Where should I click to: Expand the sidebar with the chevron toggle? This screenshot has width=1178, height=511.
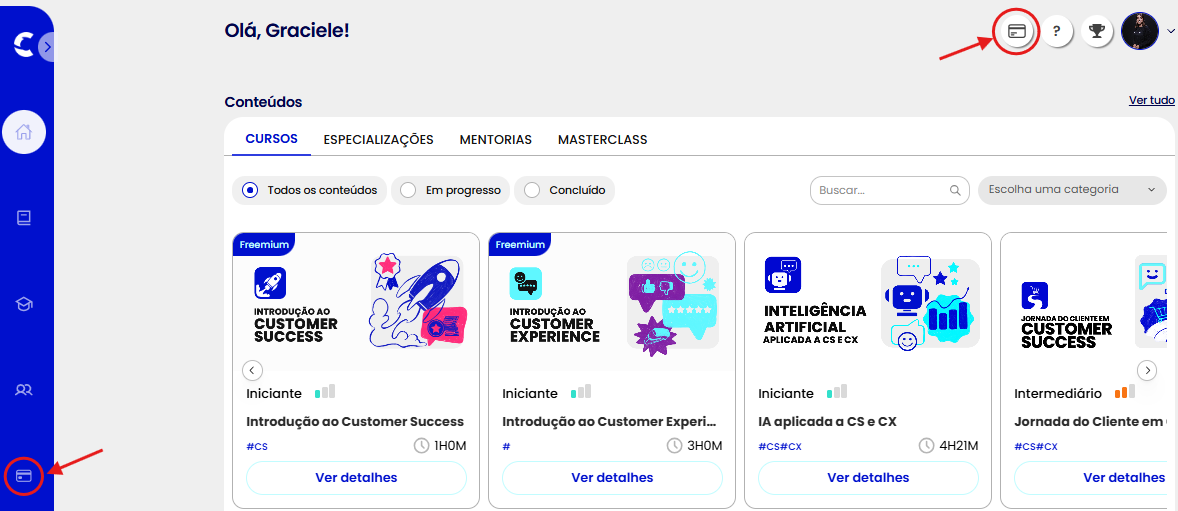point(47,47)
